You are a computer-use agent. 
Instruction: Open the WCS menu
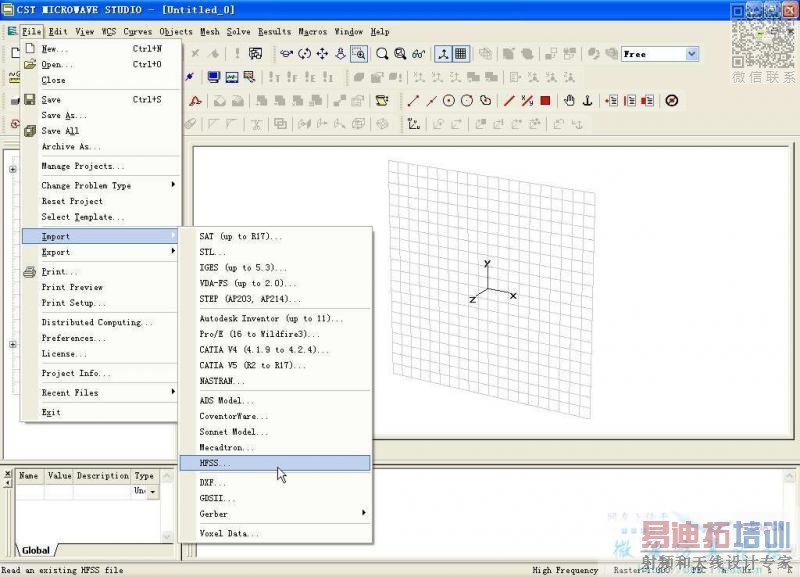coord(109,32)
